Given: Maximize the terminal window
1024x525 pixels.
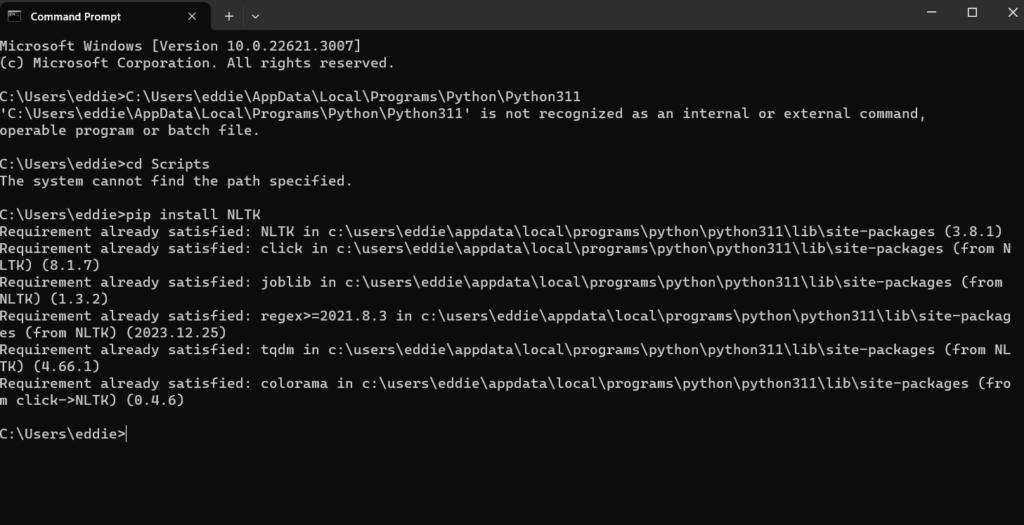Looking at the screenshot, I should (971, 12).
